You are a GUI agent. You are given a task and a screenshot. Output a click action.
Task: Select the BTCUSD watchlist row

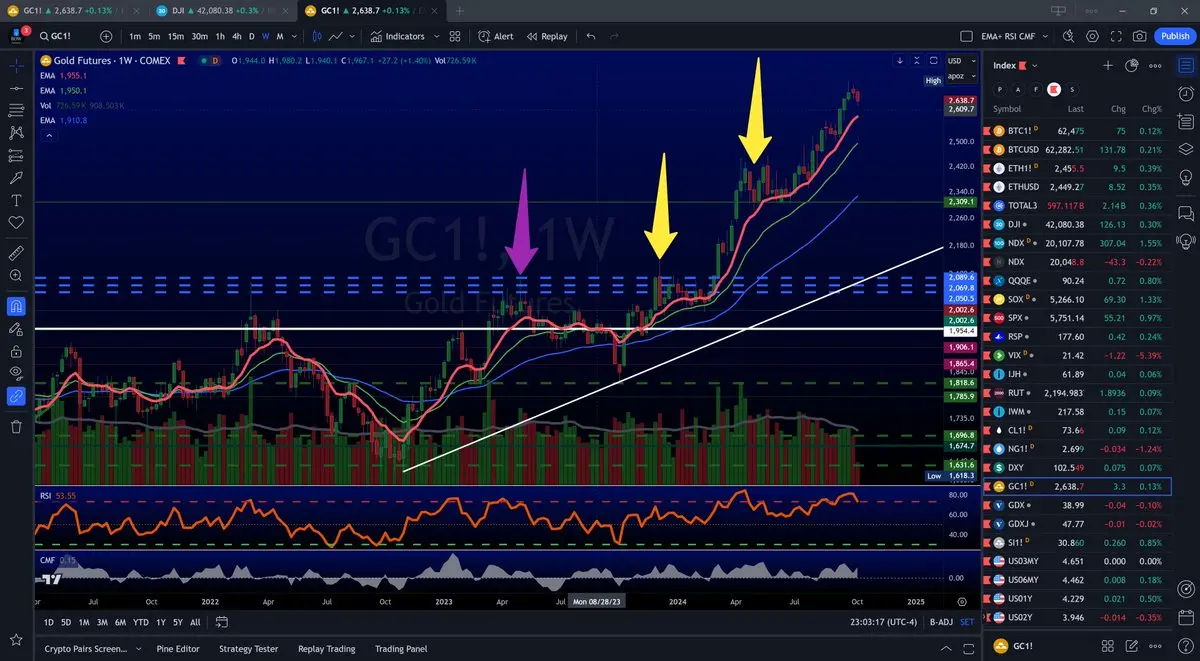pyautogui.click(x=1077, y=149)
